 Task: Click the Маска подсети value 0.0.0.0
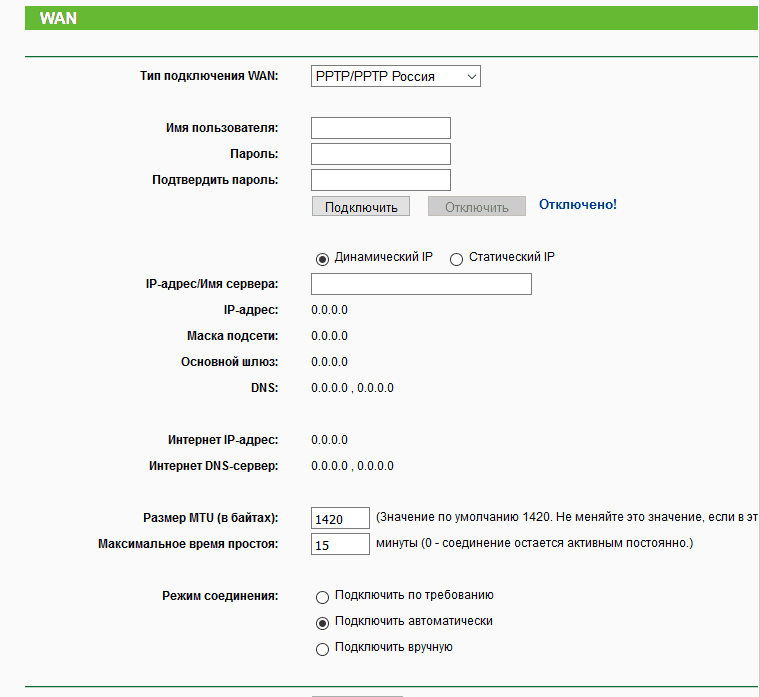[x=329, y=336]
